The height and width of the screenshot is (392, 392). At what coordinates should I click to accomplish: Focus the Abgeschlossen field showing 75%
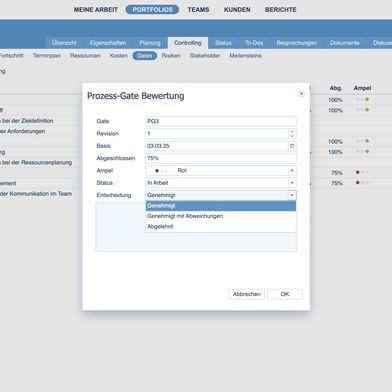click(x=221, y=158)
